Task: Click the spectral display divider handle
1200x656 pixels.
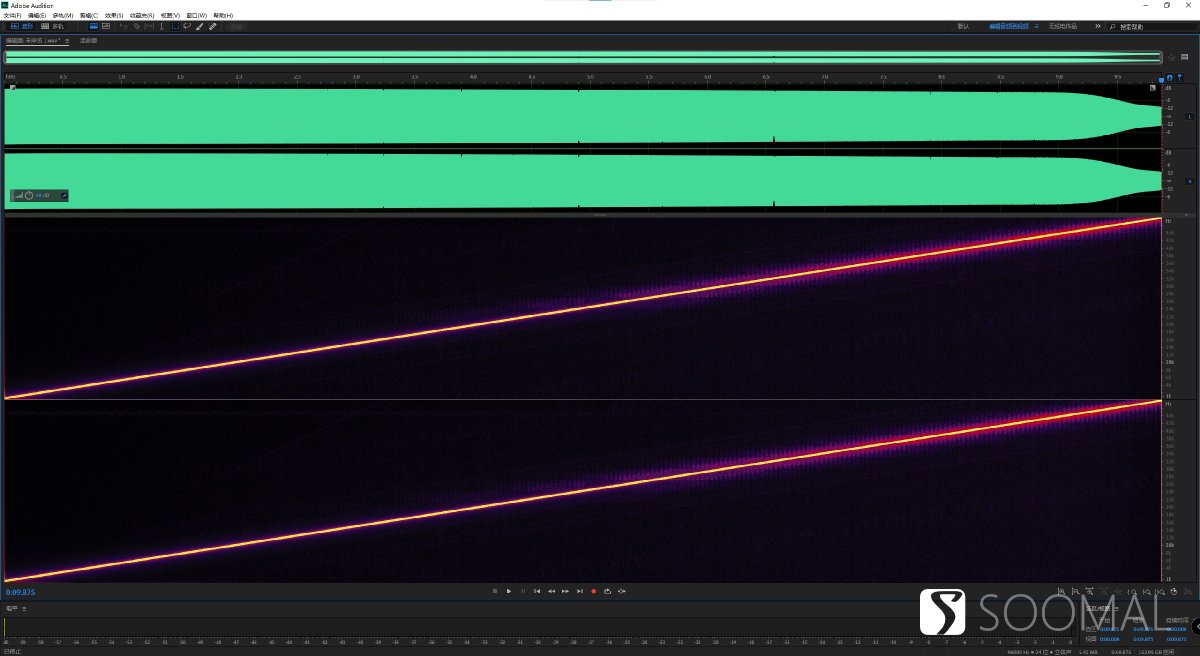Action: click(x=600, y=215)
